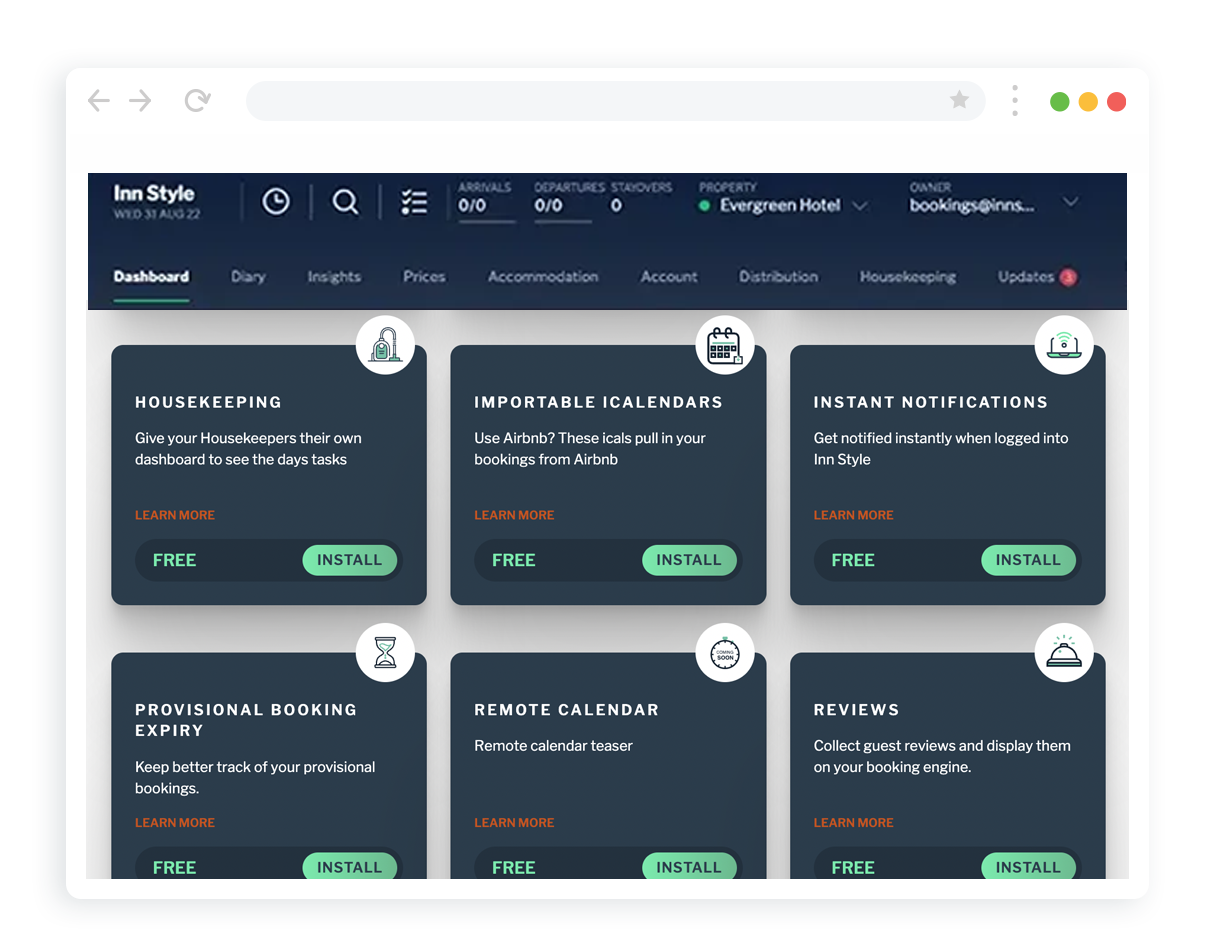Open the browser three-dot menu
1220x945 pixels.
point(1014,100)
